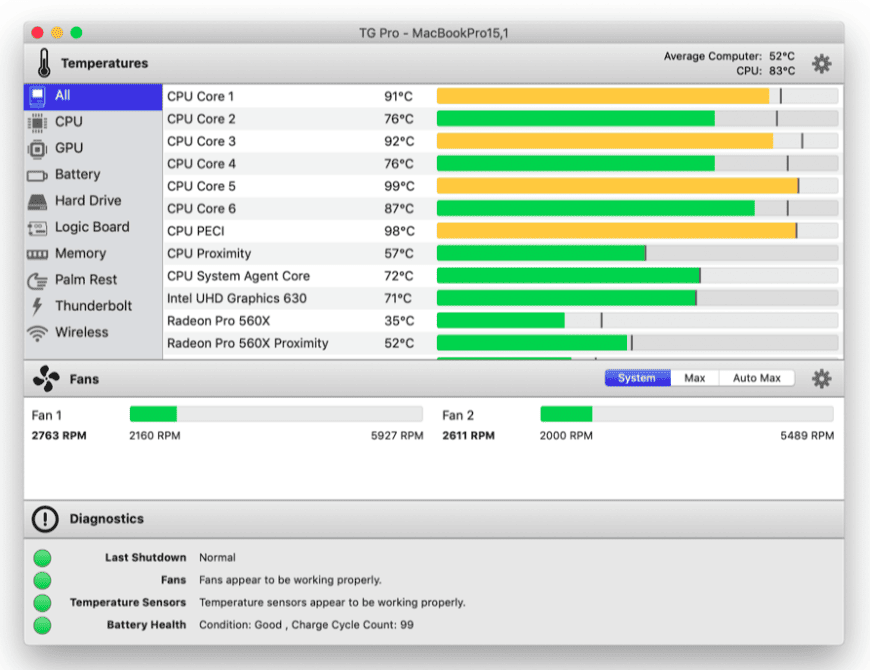Open Fans settings gear
The height and width of the screenshot is (670, 870).
tap(821, 379)
